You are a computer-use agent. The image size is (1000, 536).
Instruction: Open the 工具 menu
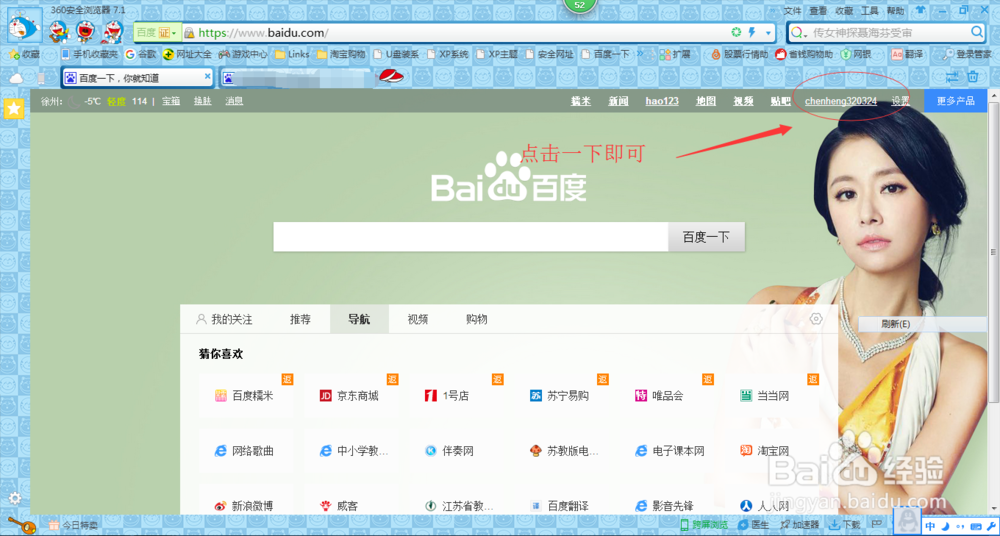tap(870, 11)
